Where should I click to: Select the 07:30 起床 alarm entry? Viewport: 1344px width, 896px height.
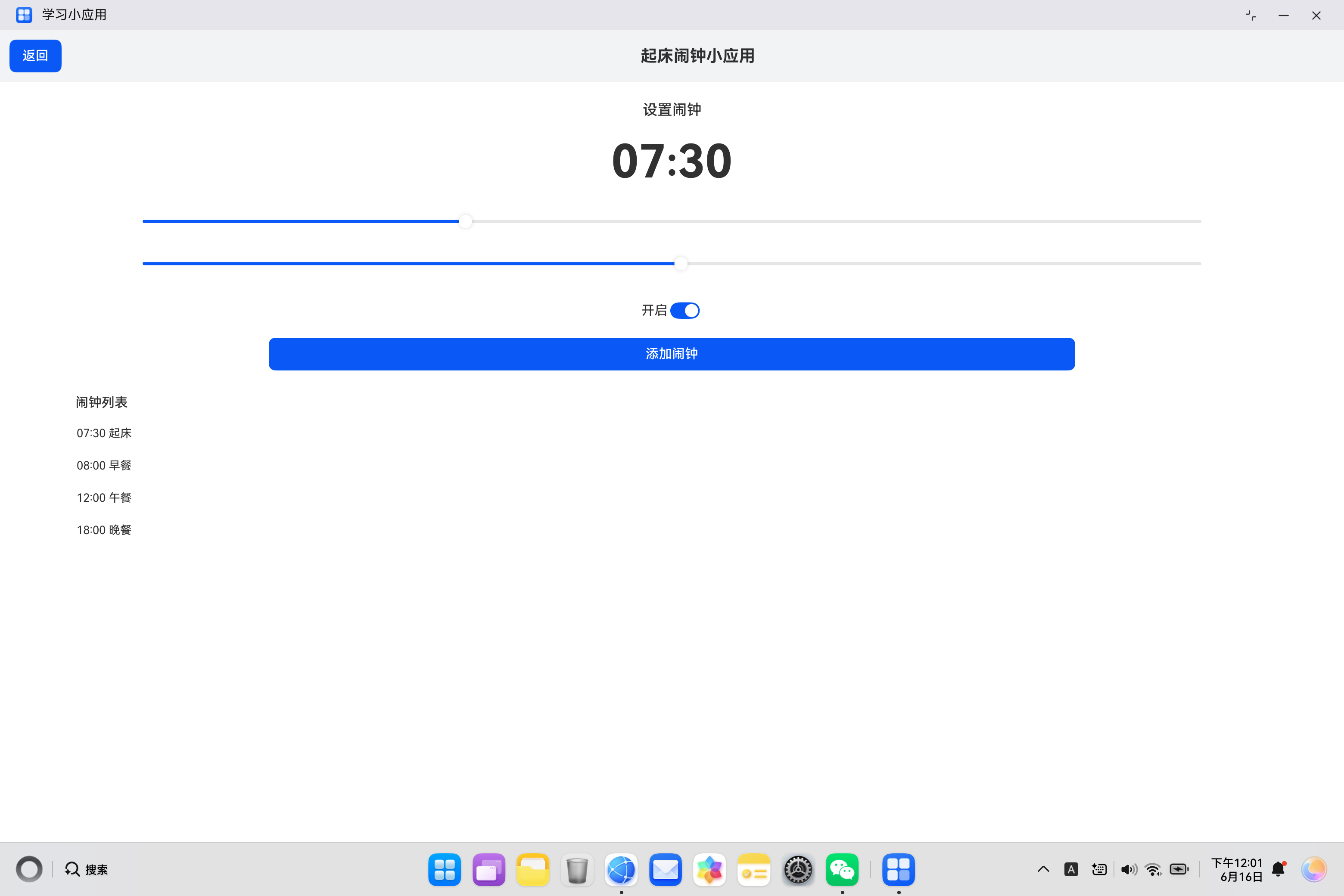(x=104, y=433)
